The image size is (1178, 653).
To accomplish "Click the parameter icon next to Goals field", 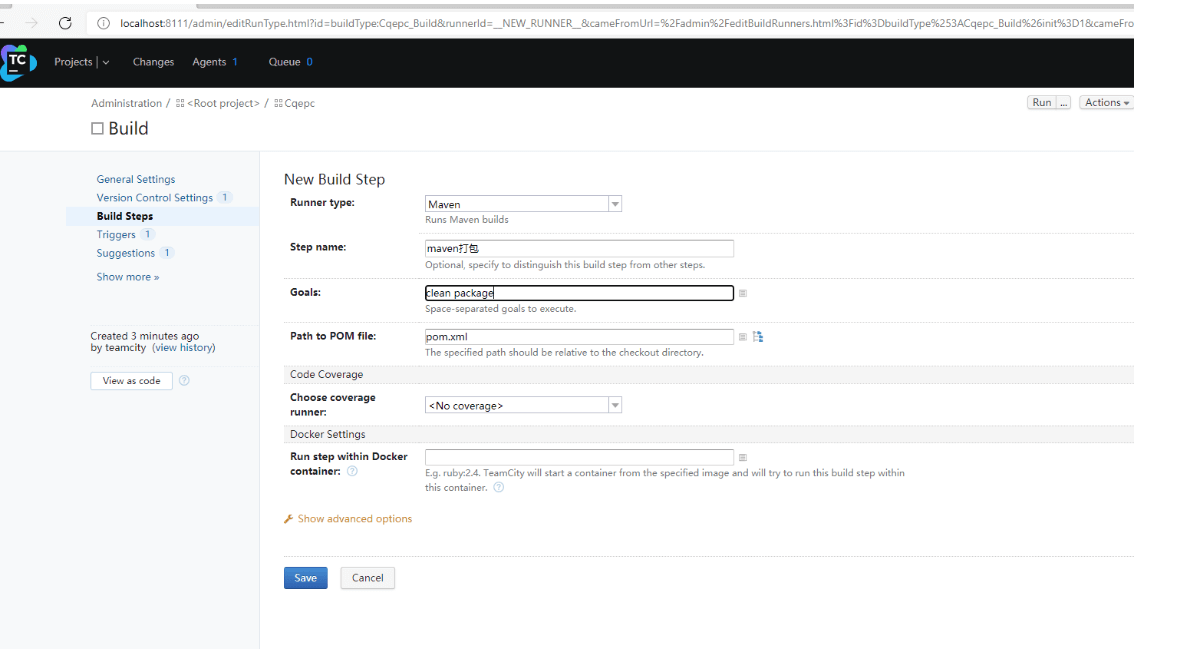I will (743, 294).
